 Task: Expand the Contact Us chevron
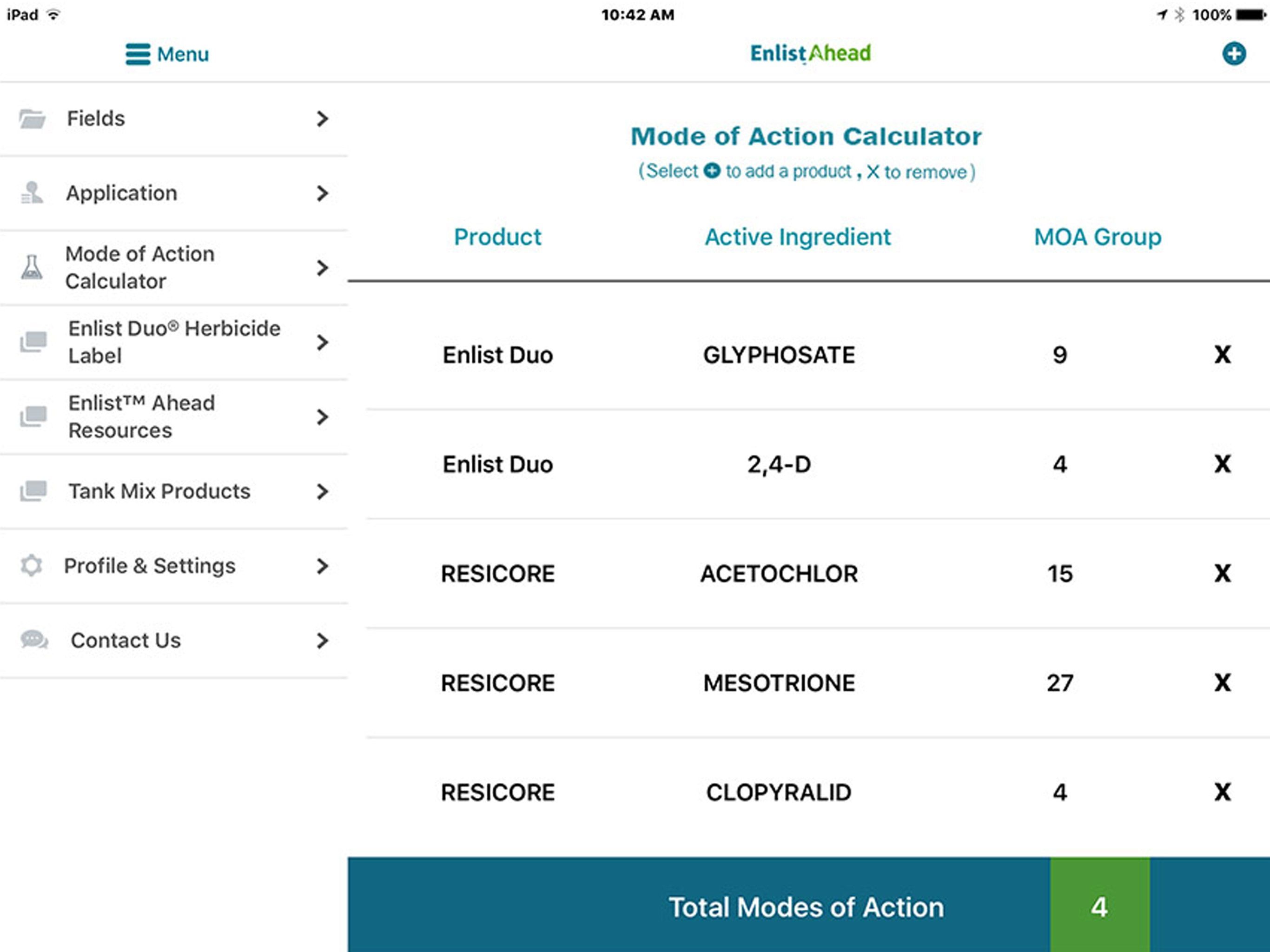pyautogui.click(x=323, y=641)
